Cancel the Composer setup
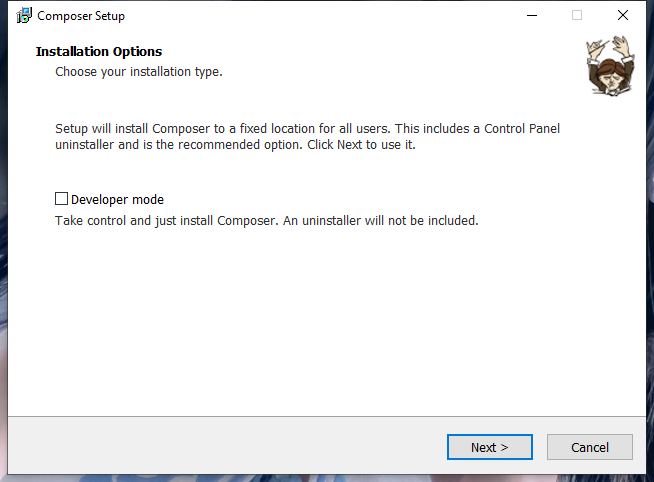654x482 pixels. [x=590, y=447]
